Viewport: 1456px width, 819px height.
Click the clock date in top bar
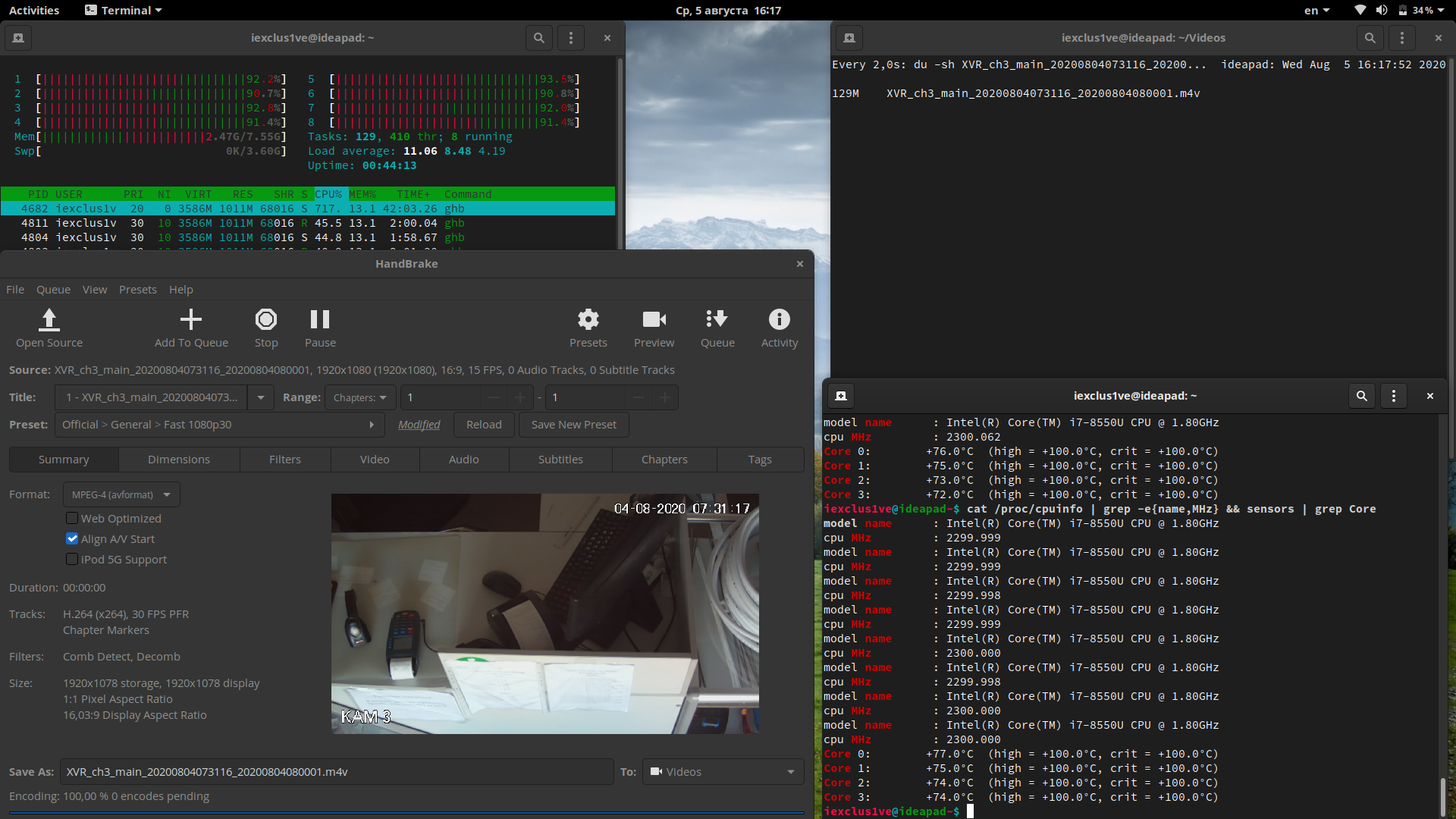pyautogui.click(x=728, y=11)
